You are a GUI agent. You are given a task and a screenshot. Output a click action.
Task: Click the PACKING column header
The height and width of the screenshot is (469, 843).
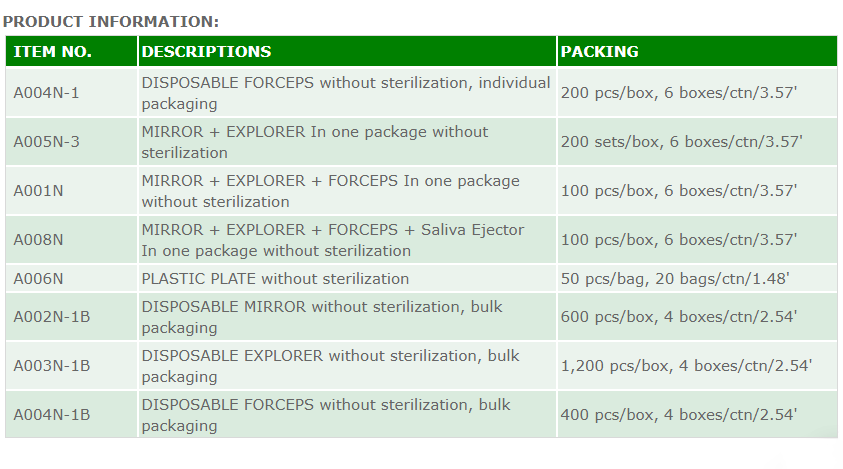point(599,52)
